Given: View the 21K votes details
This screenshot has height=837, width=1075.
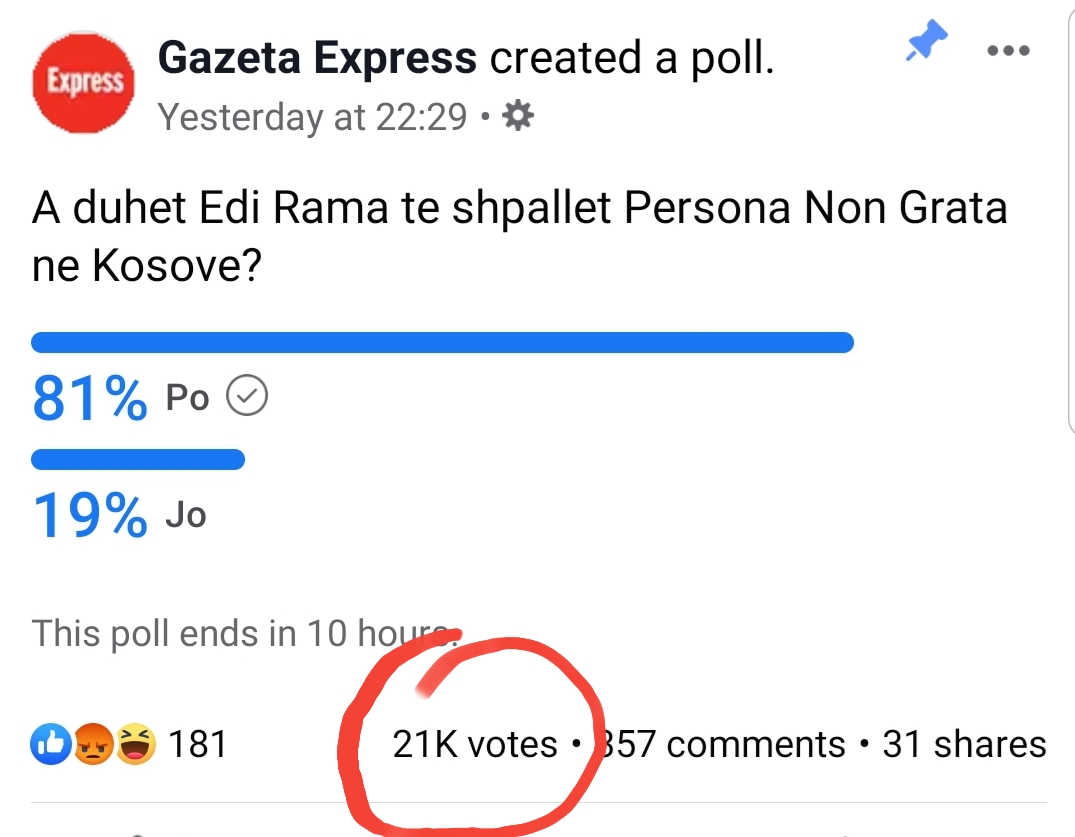Looking at the screenshot, I should pyautogui.click(x=474, y=744).
